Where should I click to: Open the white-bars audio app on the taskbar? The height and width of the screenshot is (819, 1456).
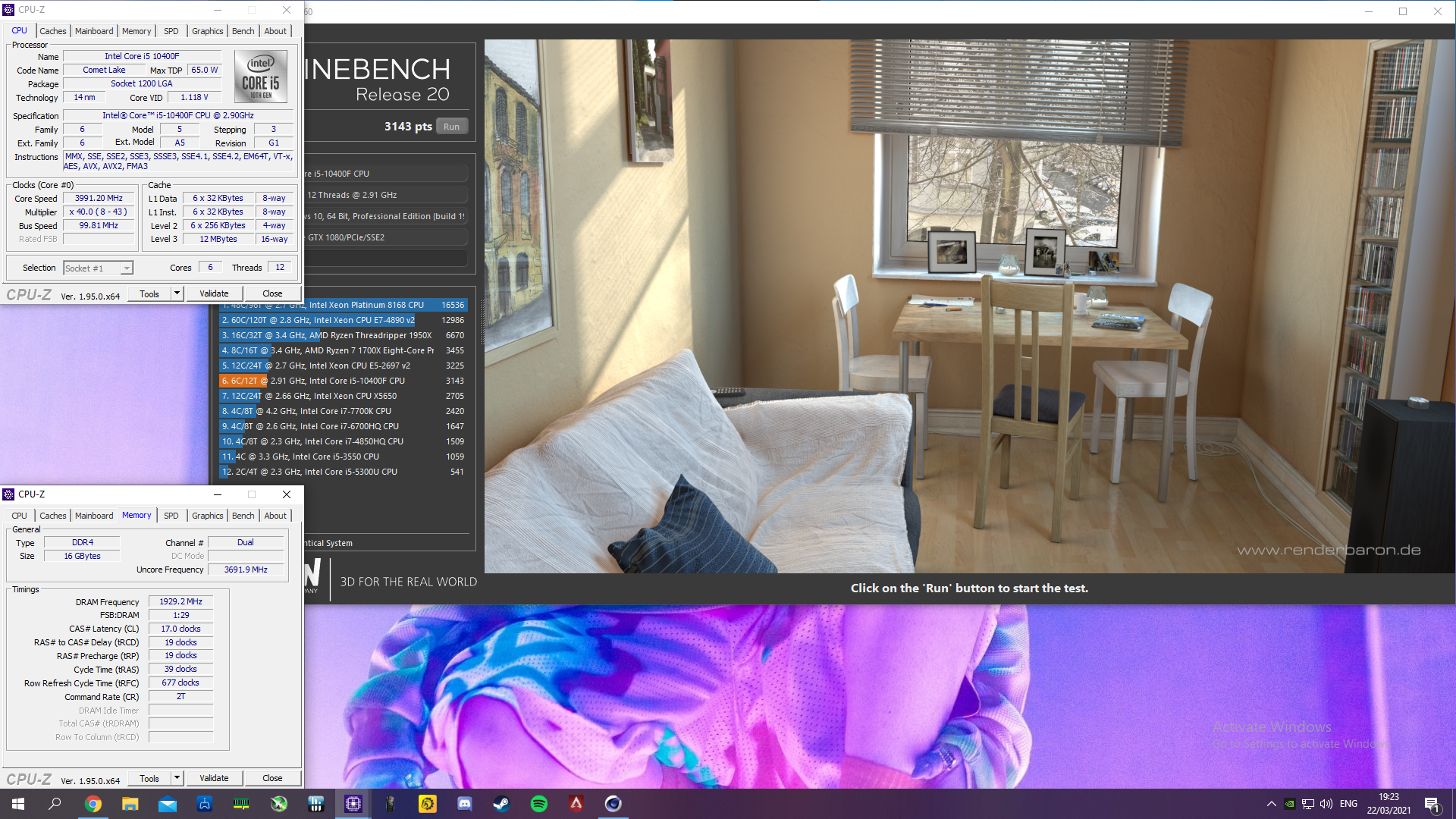tap(316, 804)
